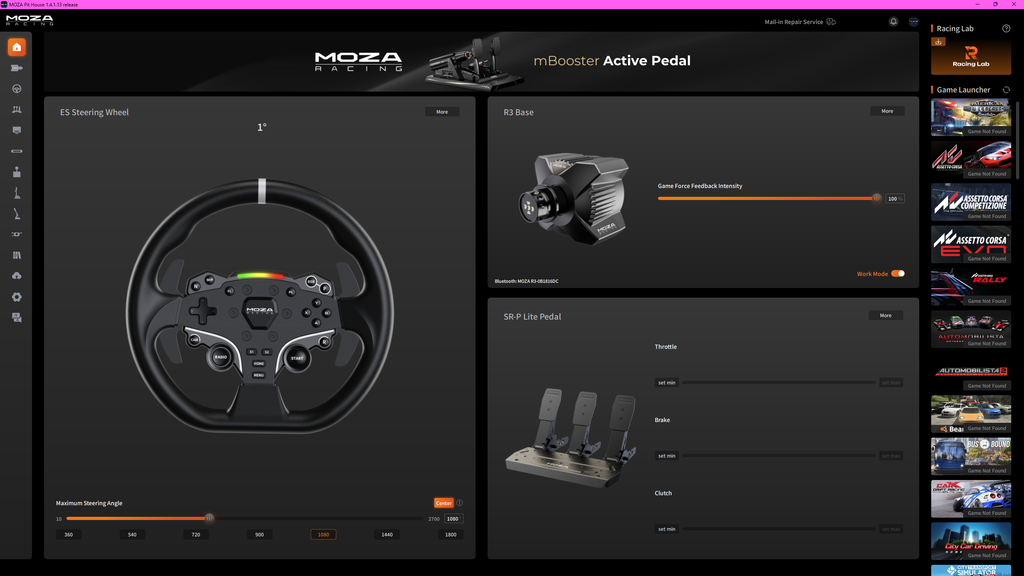The height and width of the screenshot is (576, 1024).
Task: Toggle the Work Mode switch
Action: coord(898,274)
